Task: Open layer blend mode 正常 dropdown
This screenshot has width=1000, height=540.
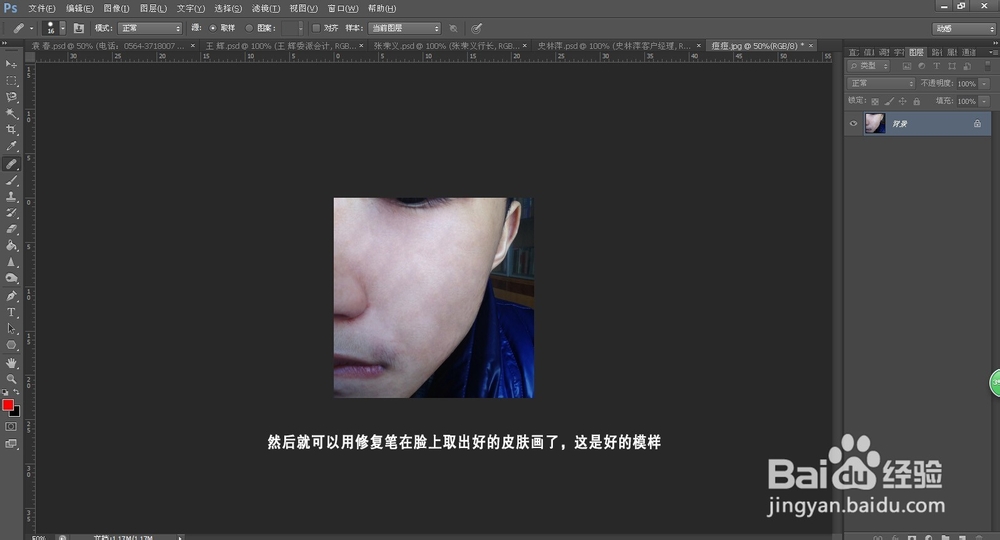Action: (x=881, y=84)
